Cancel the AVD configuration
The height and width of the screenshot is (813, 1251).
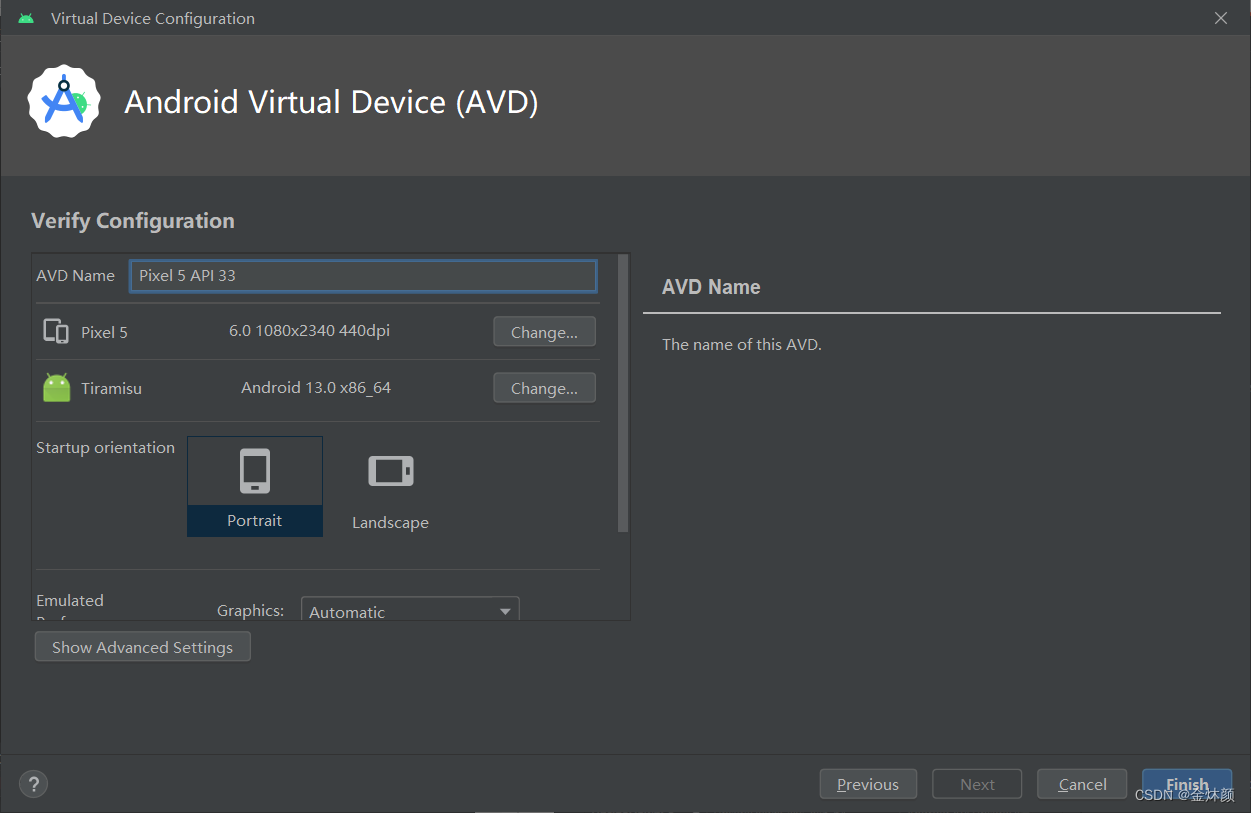[x=1082, y=784]
